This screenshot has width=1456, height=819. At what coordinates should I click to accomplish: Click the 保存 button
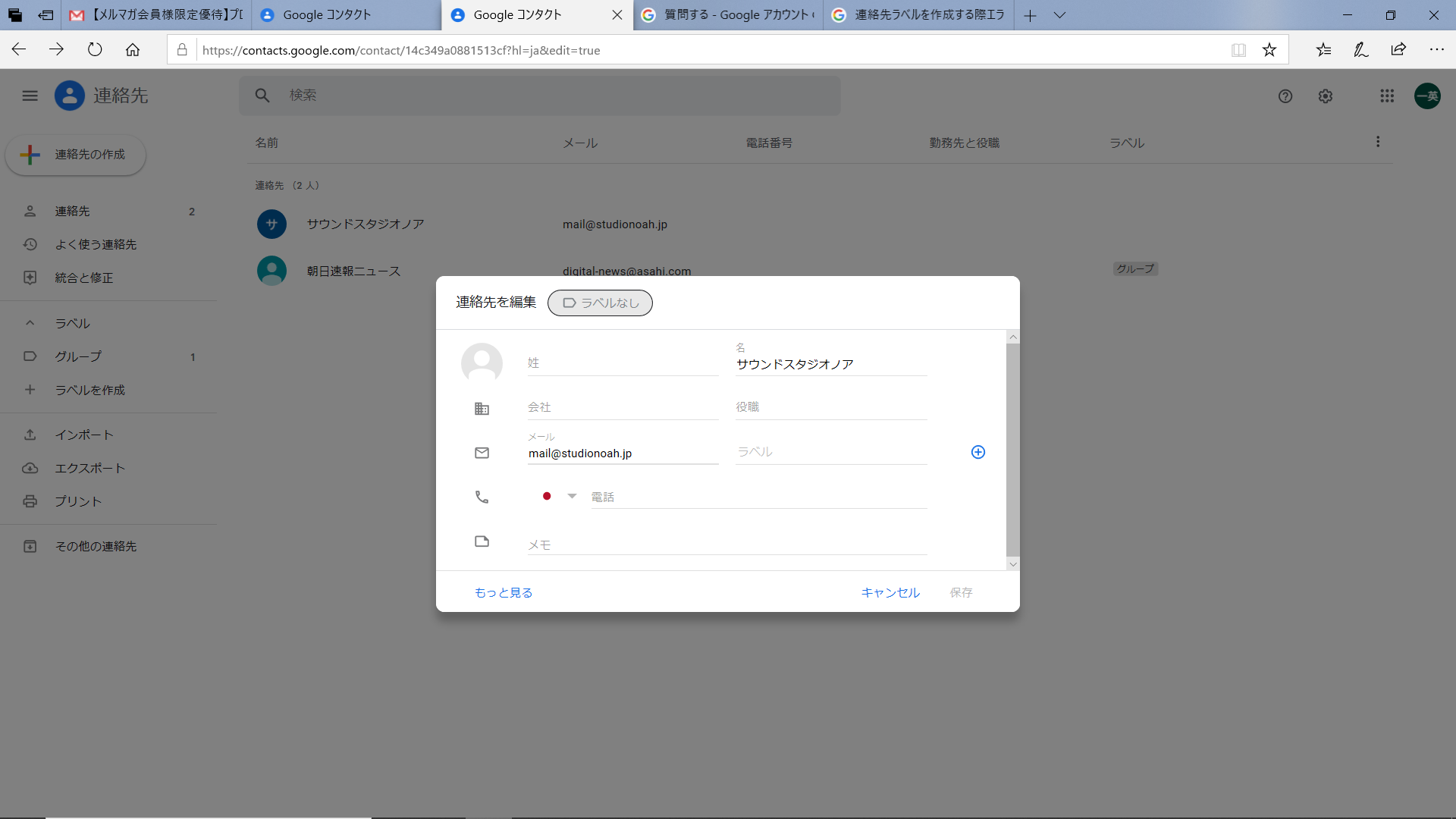[x=961, y=592]
